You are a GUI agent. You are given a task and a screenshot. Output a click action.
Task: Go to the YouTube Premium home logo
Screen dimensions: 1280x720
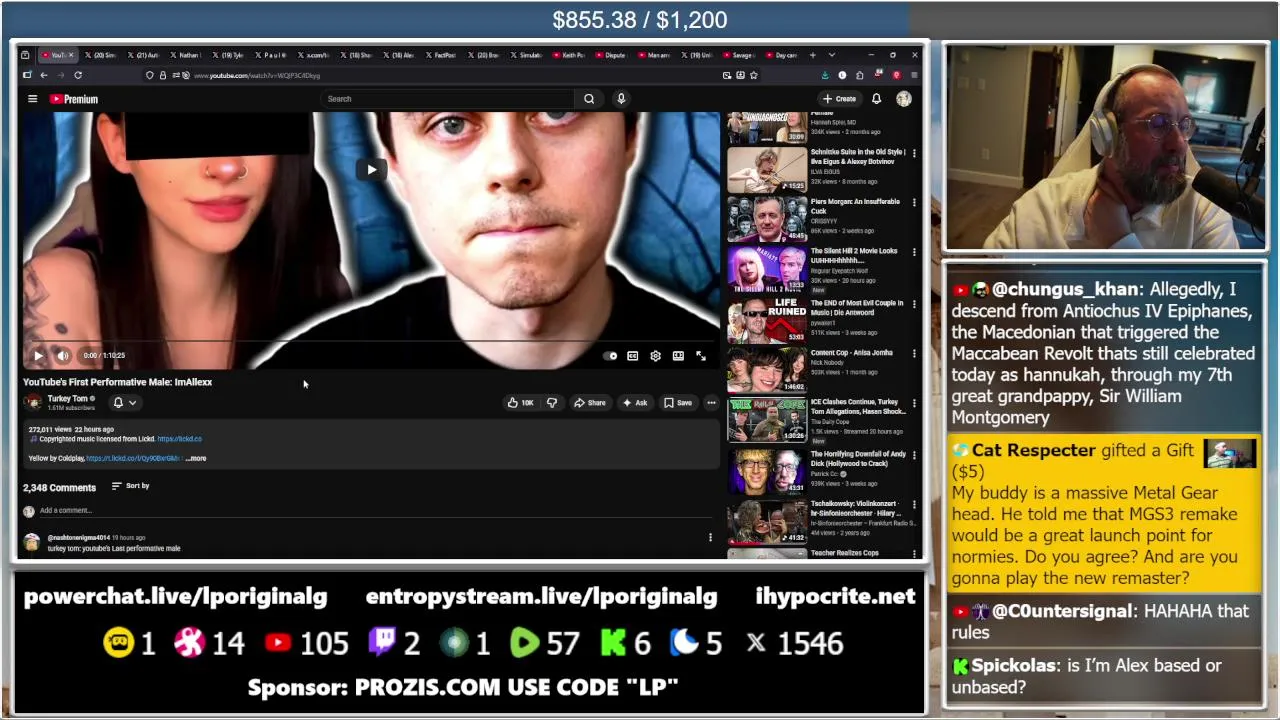point(74,99)
